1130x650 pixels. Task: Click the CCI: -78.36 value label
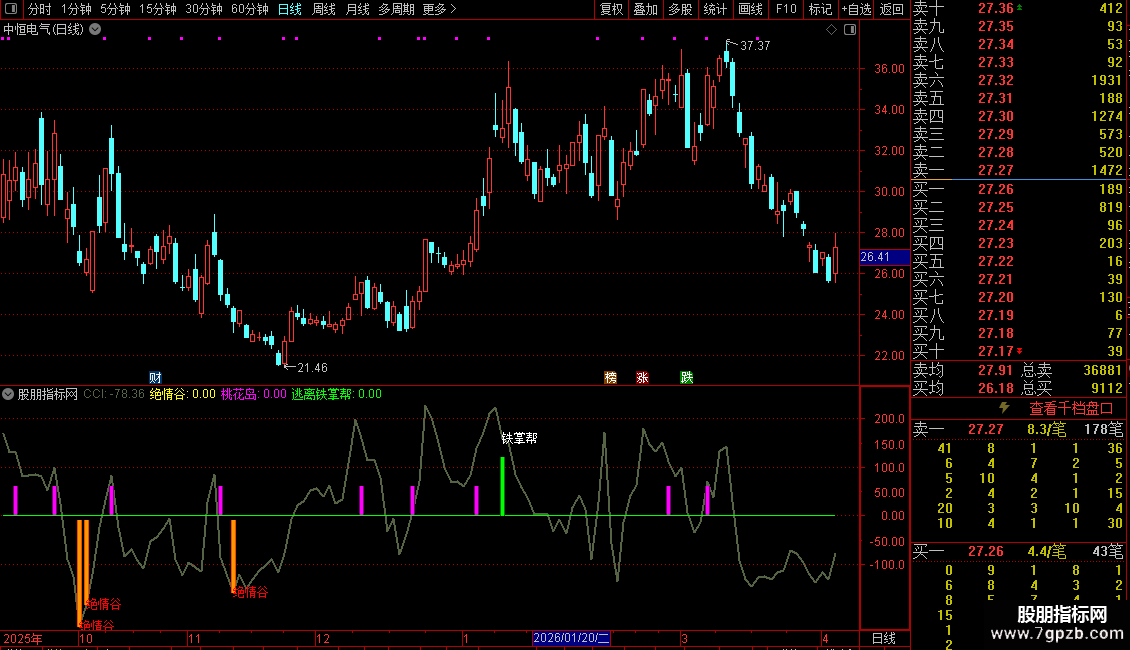pos(114,394)
